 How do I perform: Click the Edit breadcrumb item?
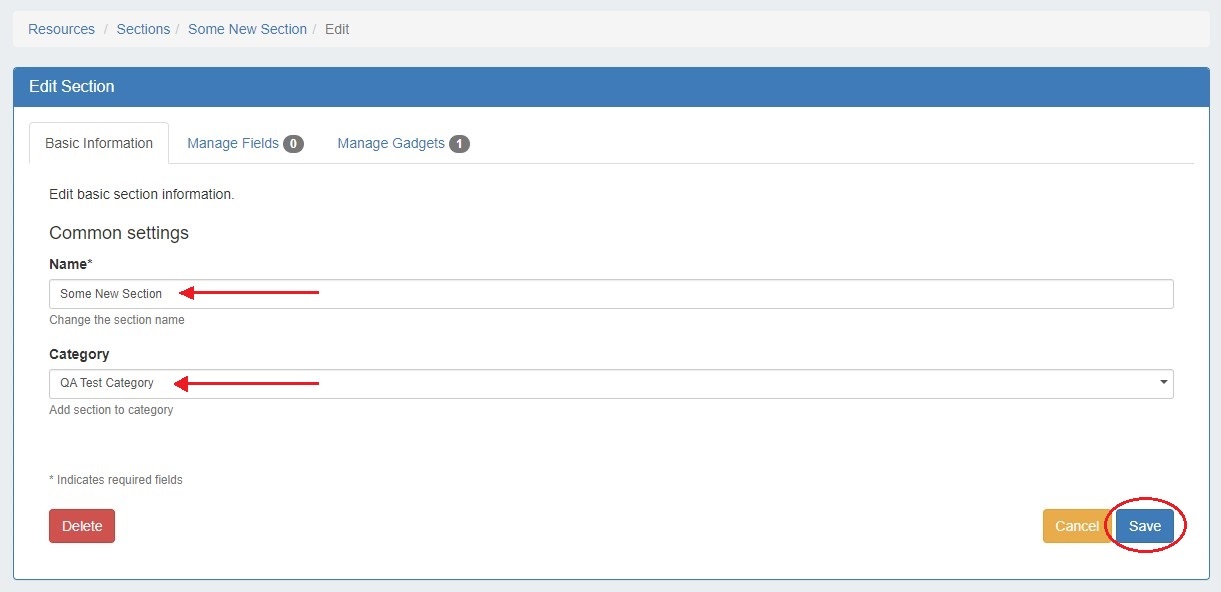pos(337,29)
